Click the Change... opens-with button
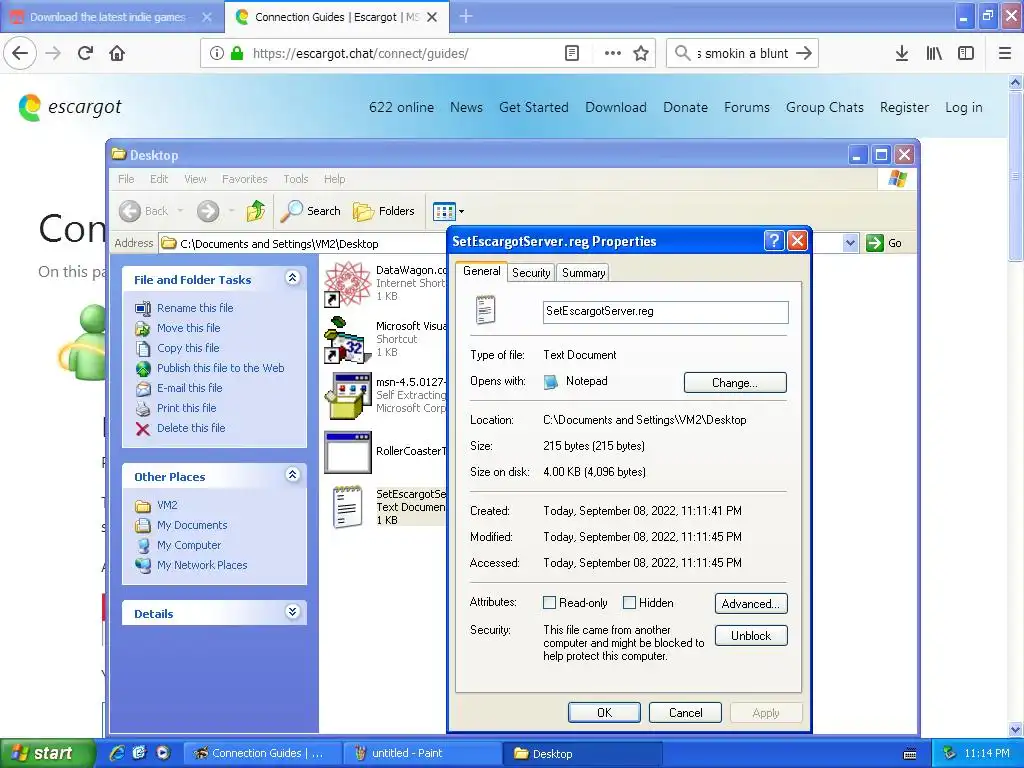 (x=735, y=383)
